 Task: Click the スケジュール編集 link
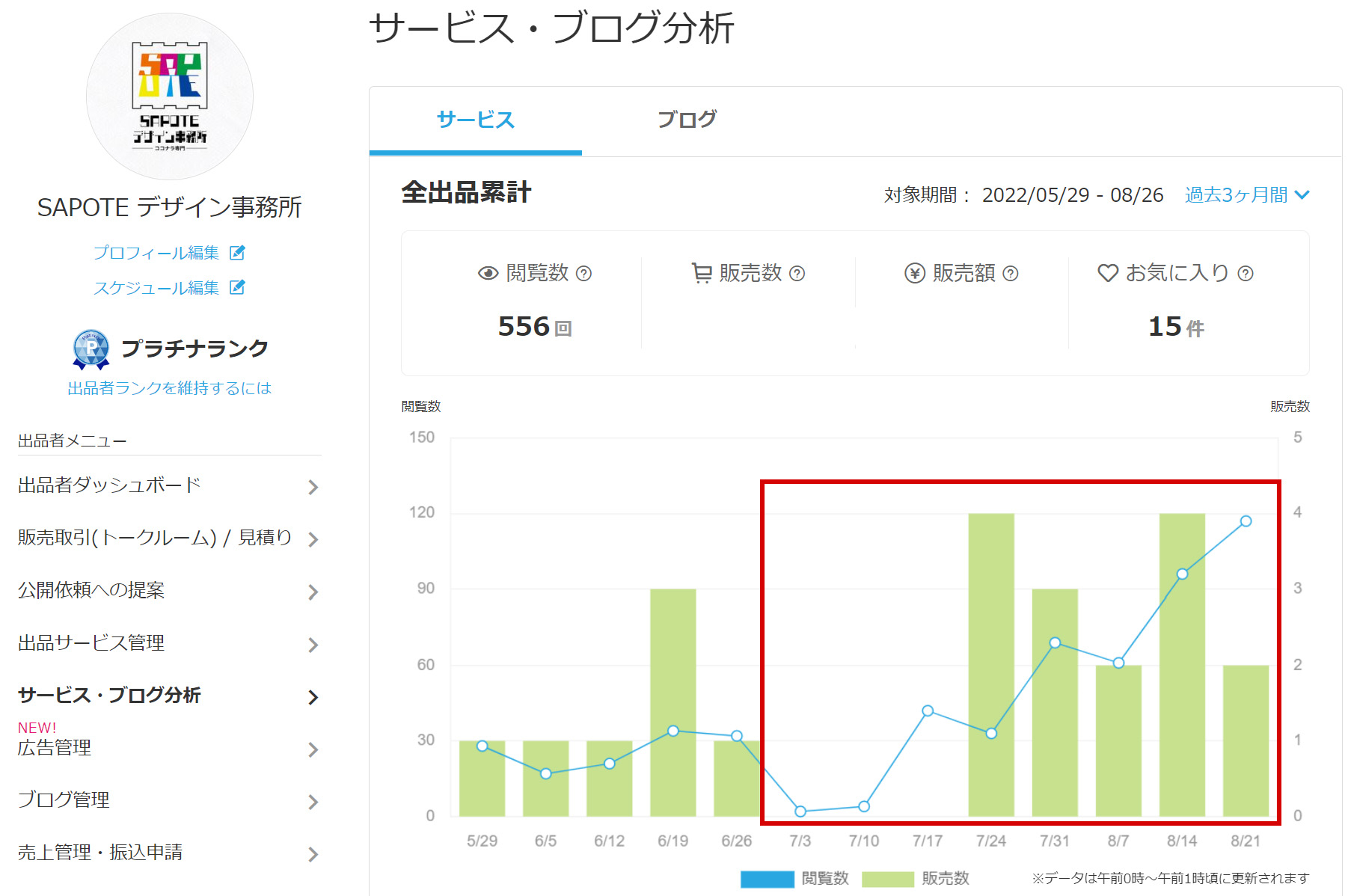157,286
